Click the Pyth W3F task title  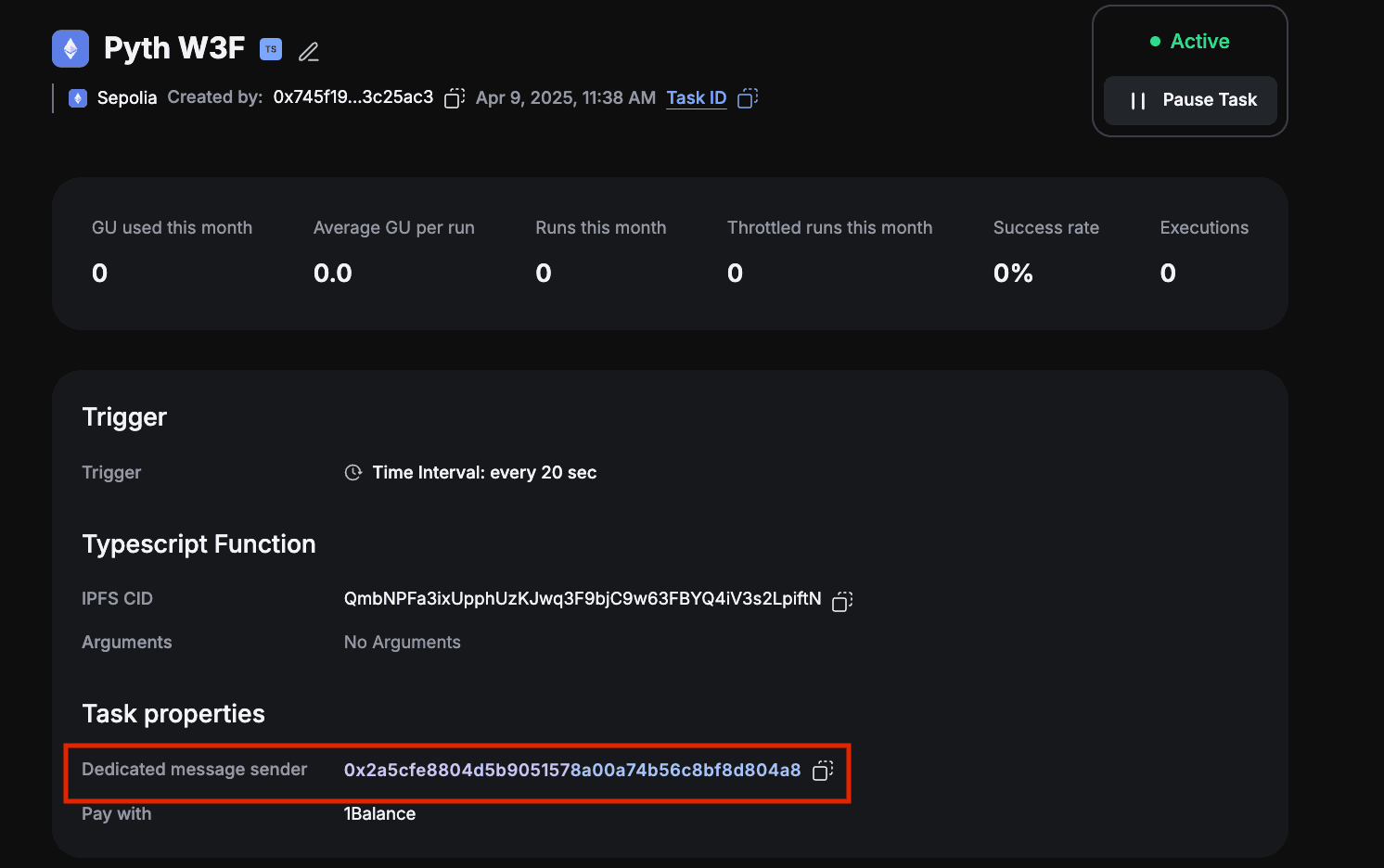tap(174, 48)
